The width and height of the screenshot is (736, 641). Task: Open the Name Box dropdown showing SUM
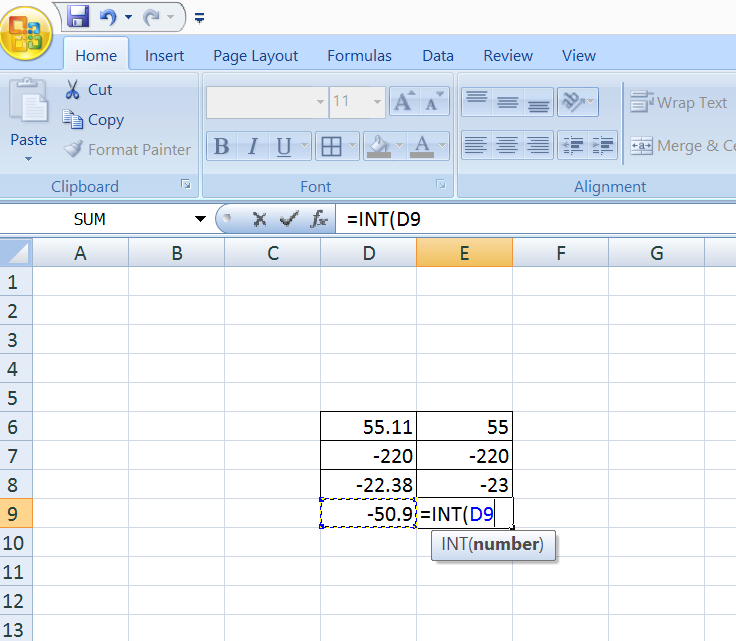[200, 219]
